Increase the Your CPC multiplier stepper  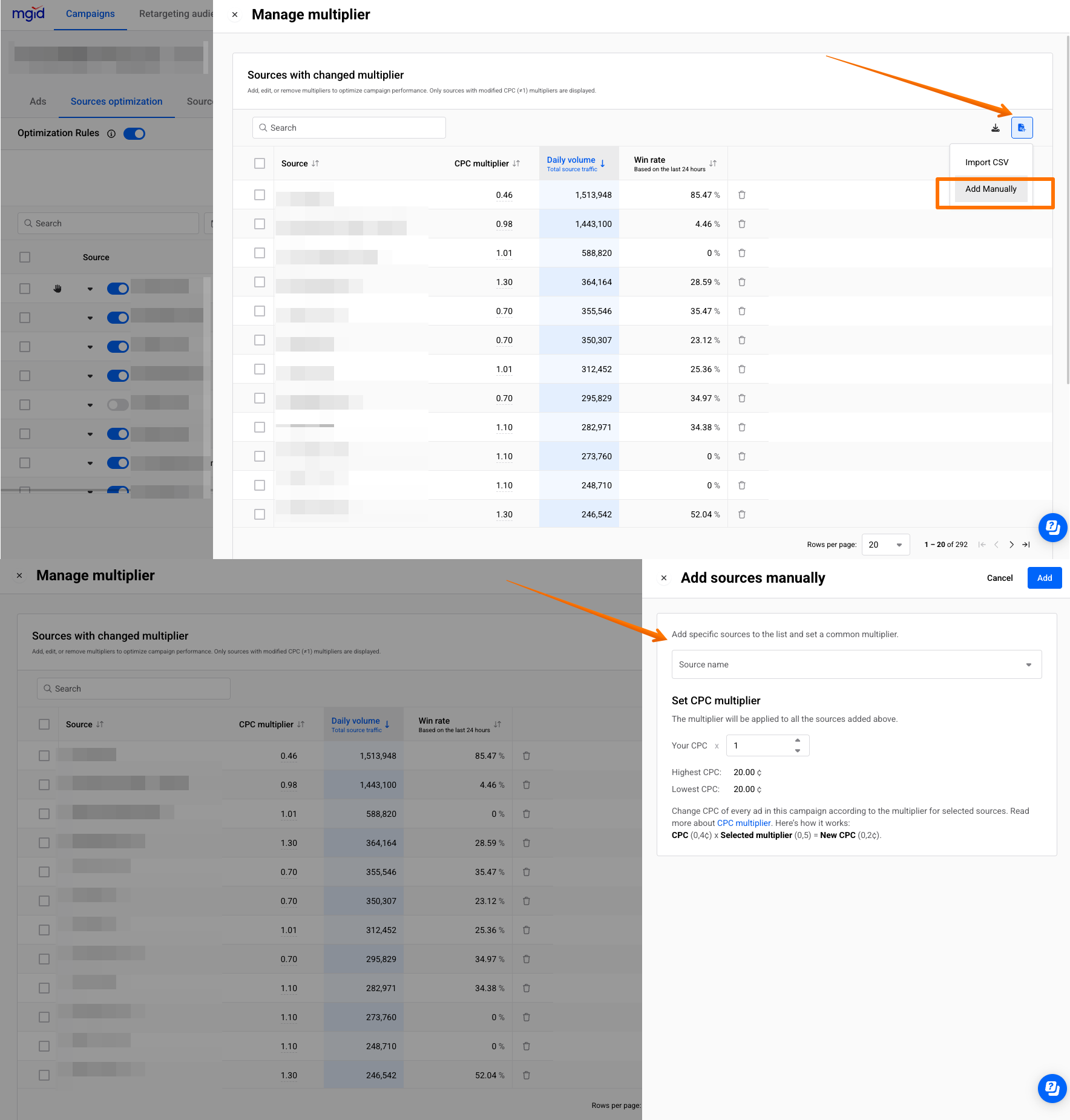click(x=798, y=741)
